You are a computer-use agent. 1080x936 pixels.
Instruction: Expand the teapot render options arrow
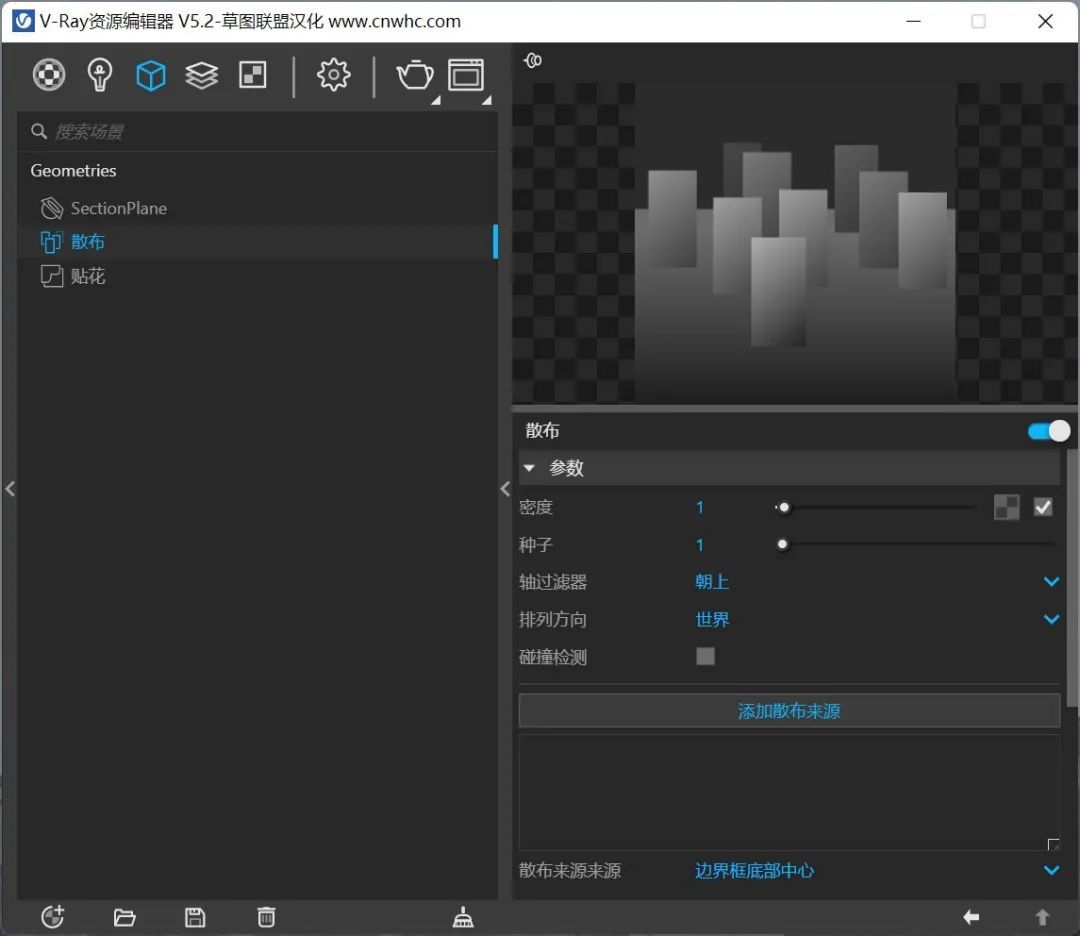click(436, 101)
